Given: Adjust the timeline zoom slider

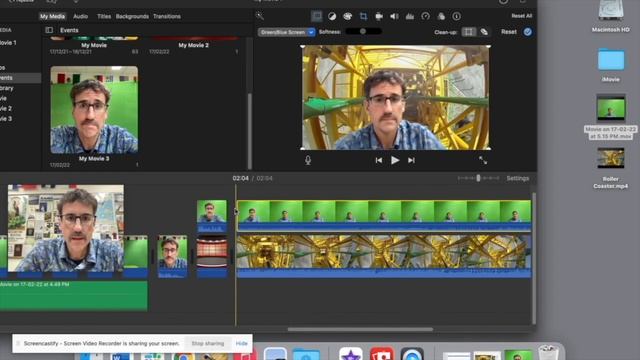Looking at the screenshot, I should click(478, 178).
